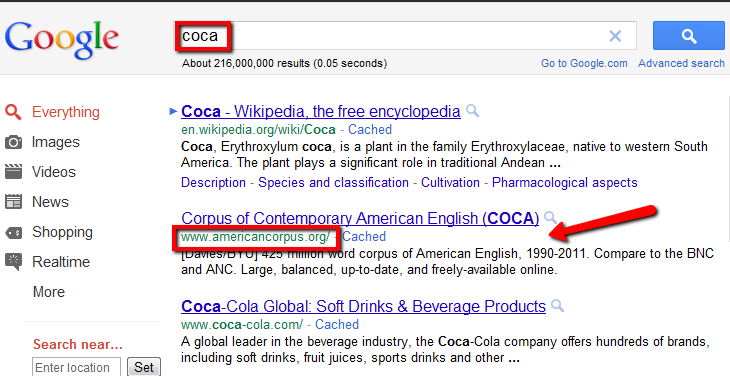Click the News newspaper icon
This screenshot has height=376, width=730.
click(13, 202)
